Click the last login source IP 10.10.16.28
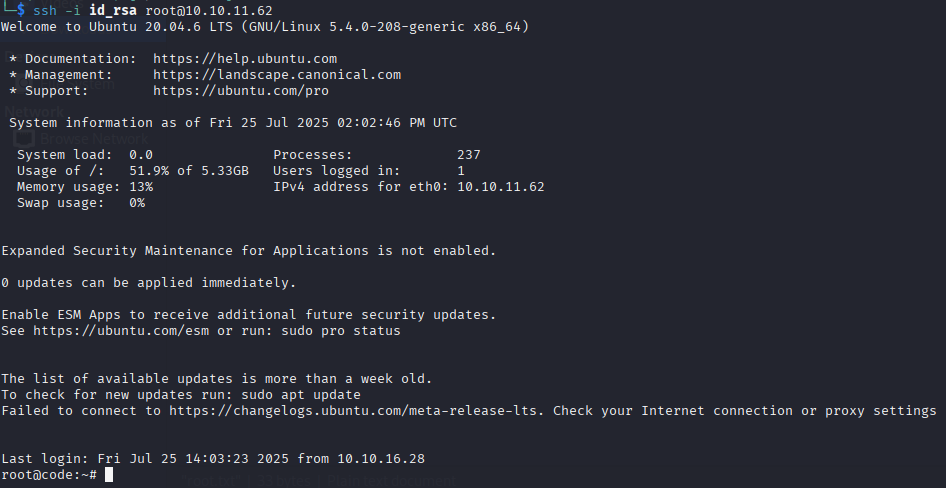Screen dimensions: 946x488 pyautogui.click(x=380, y=459)
